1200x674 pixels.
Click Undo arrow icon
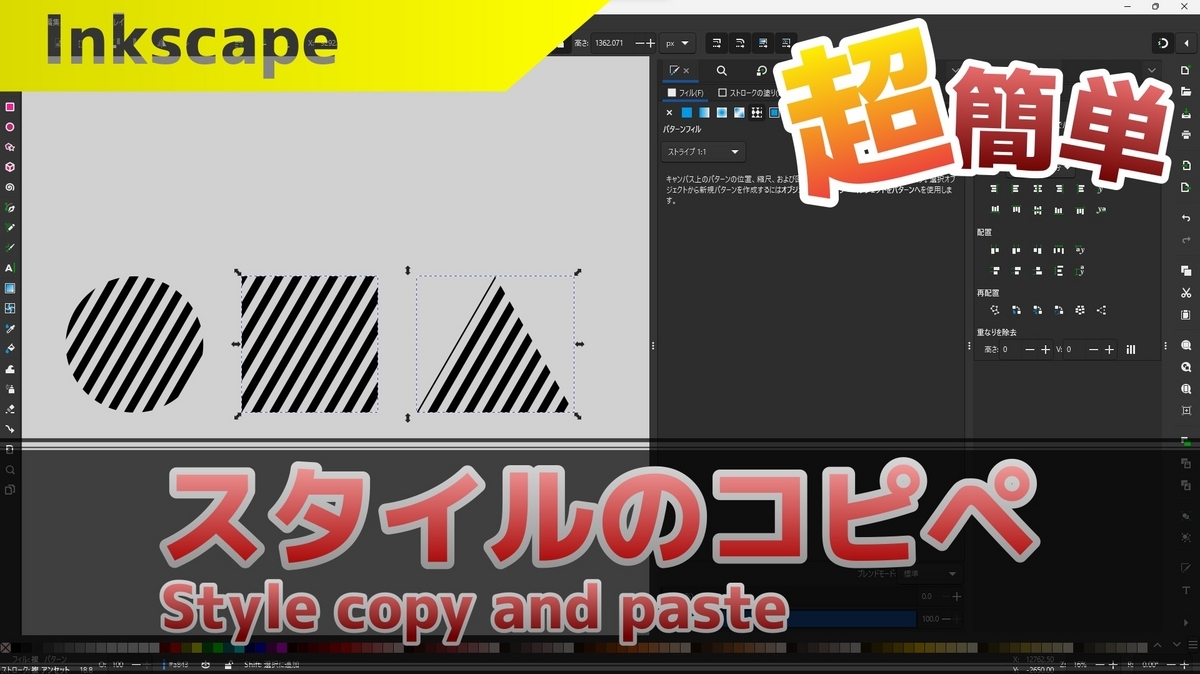[x=1186, y=217]
